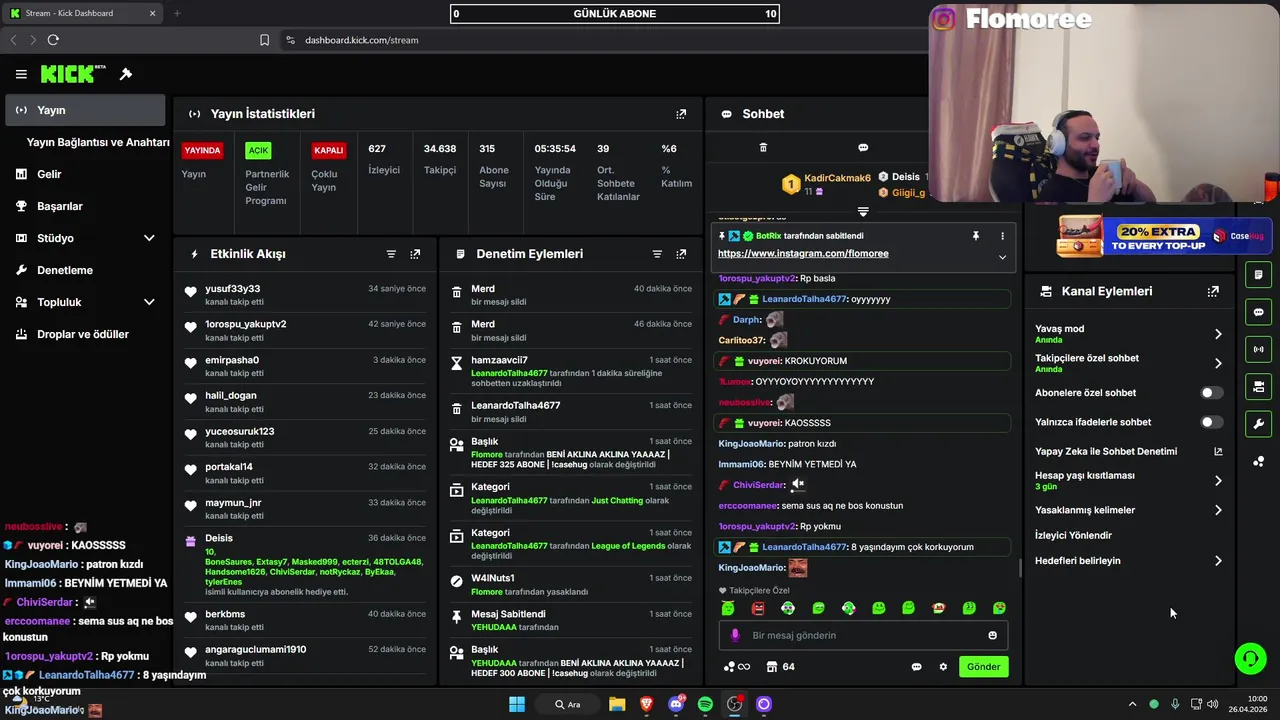Open Yayın Bağlantısı ve Anahtarı page
This screenshot has height=720, width=1280.
(x=98, y=142)
